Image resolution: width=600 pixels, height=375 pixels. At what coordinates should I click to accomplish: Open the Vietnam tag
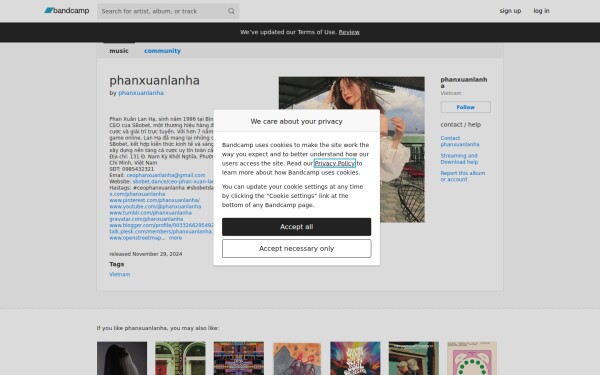[x=119, y=274]
